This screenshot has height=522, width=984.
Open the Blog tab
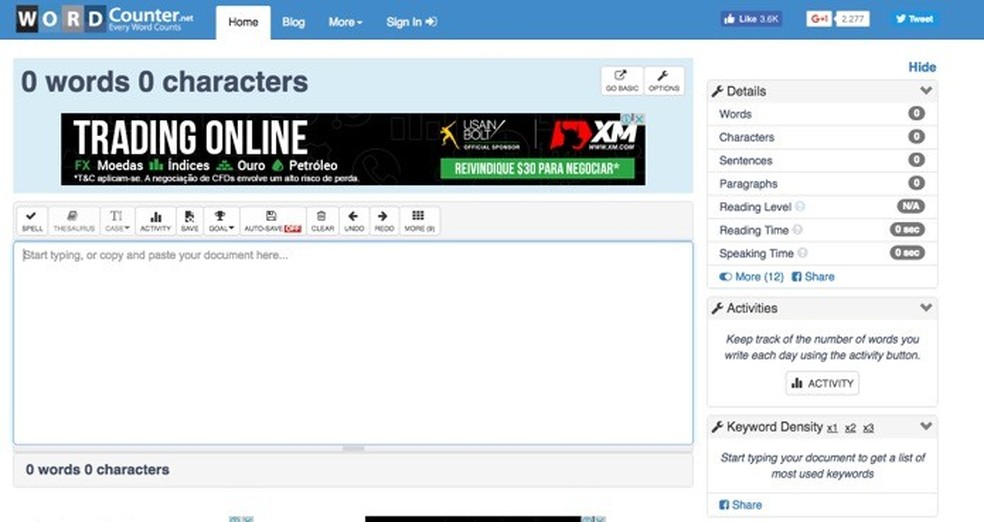coord(293,22)
